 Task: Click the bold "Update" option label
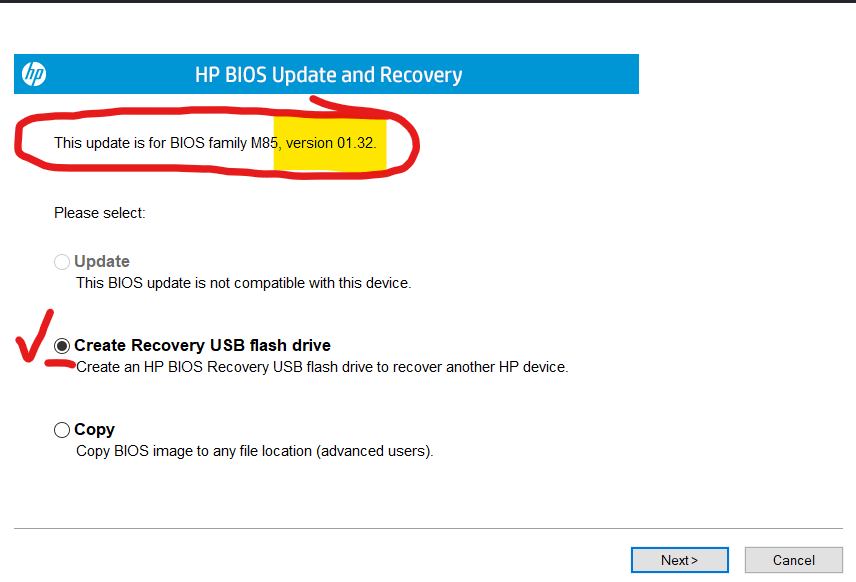pos(102,262)
